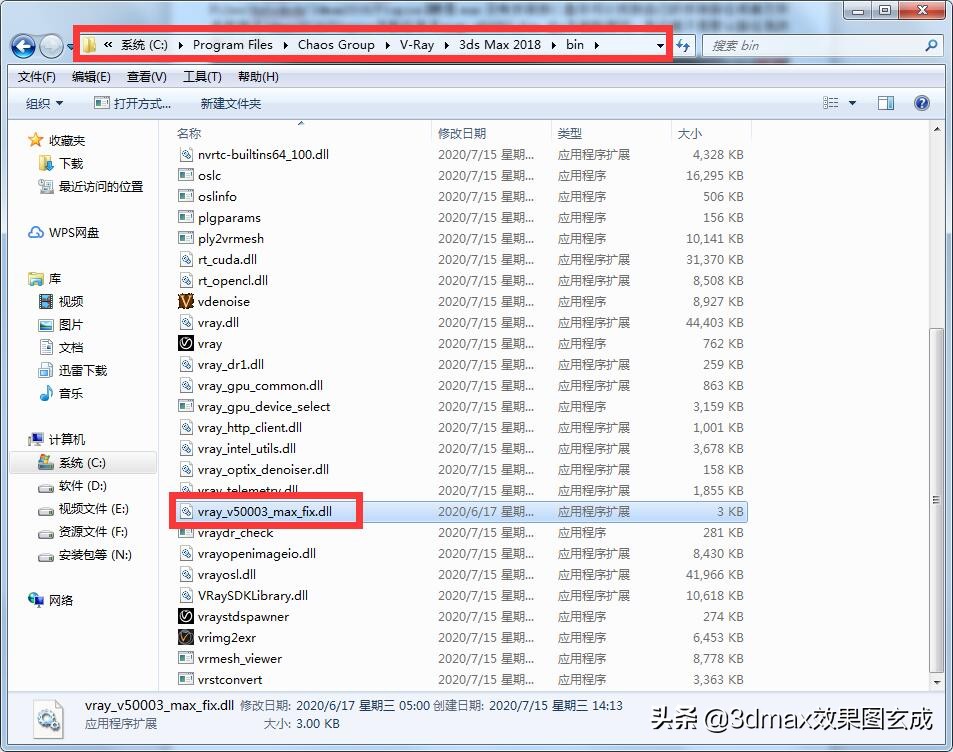
Task: Expand the arrow after 3ds Max 2018
Action: pos(553,45)
